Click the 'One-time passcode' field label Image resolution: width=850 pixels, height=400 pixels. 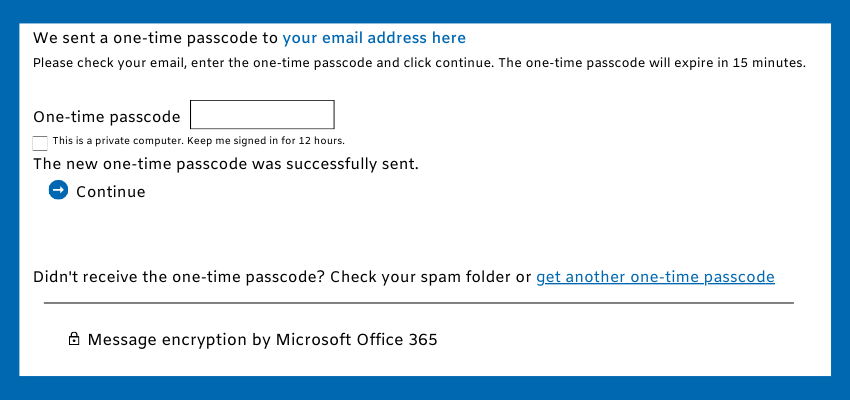click(x=106, y=117)
